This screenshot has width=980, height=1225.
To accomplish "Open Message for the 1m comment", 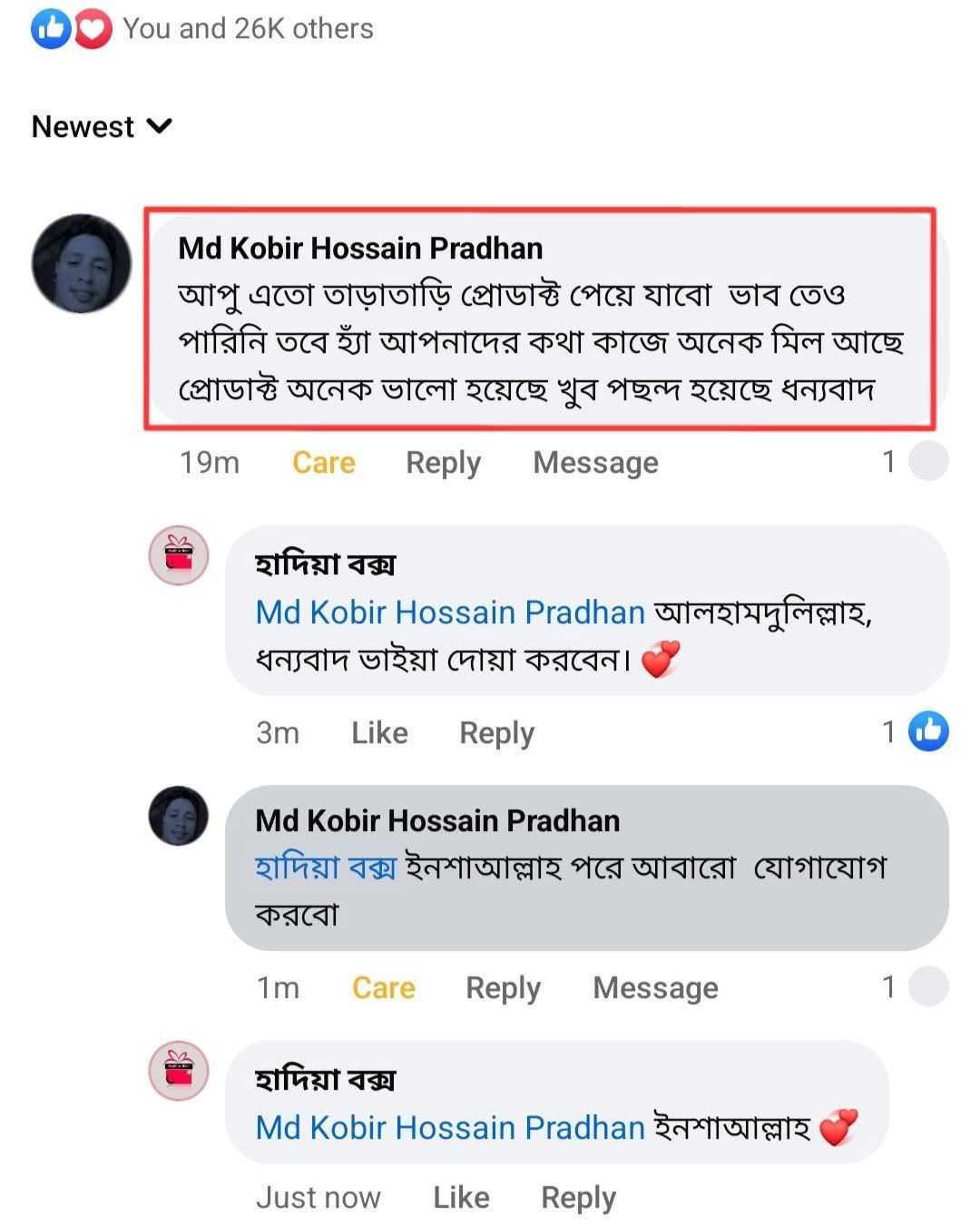I will [655, 987].
